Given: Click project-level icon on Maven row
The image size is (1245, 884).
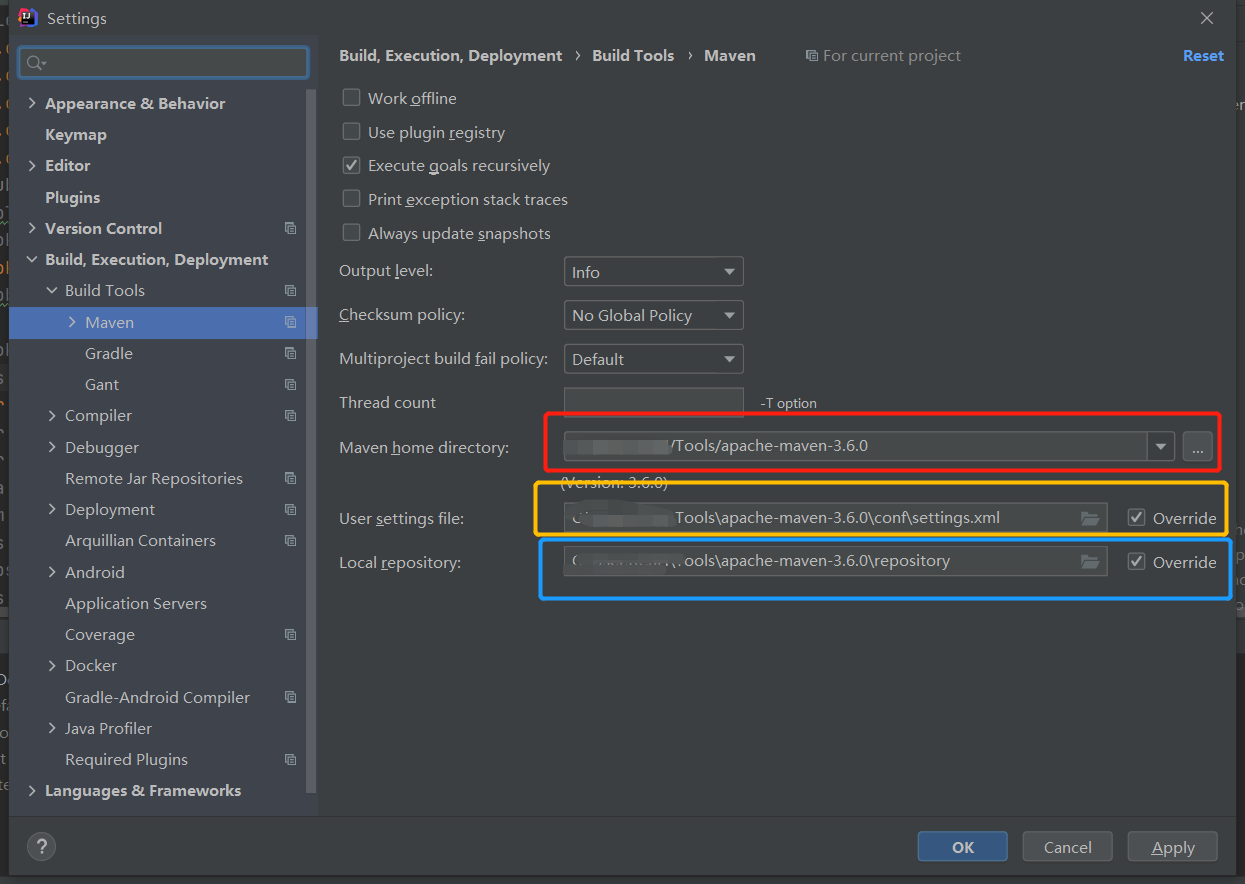Looking at the screenshot, I should tap(290, 322).
